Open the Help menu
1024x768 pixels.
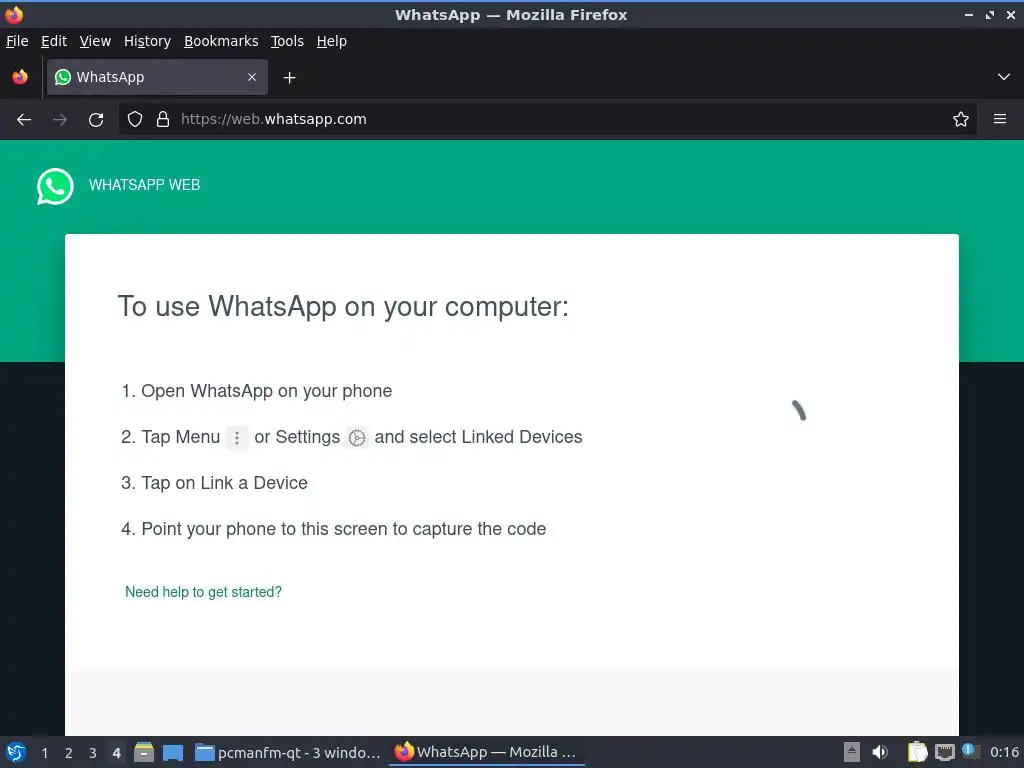click(331, 41)
